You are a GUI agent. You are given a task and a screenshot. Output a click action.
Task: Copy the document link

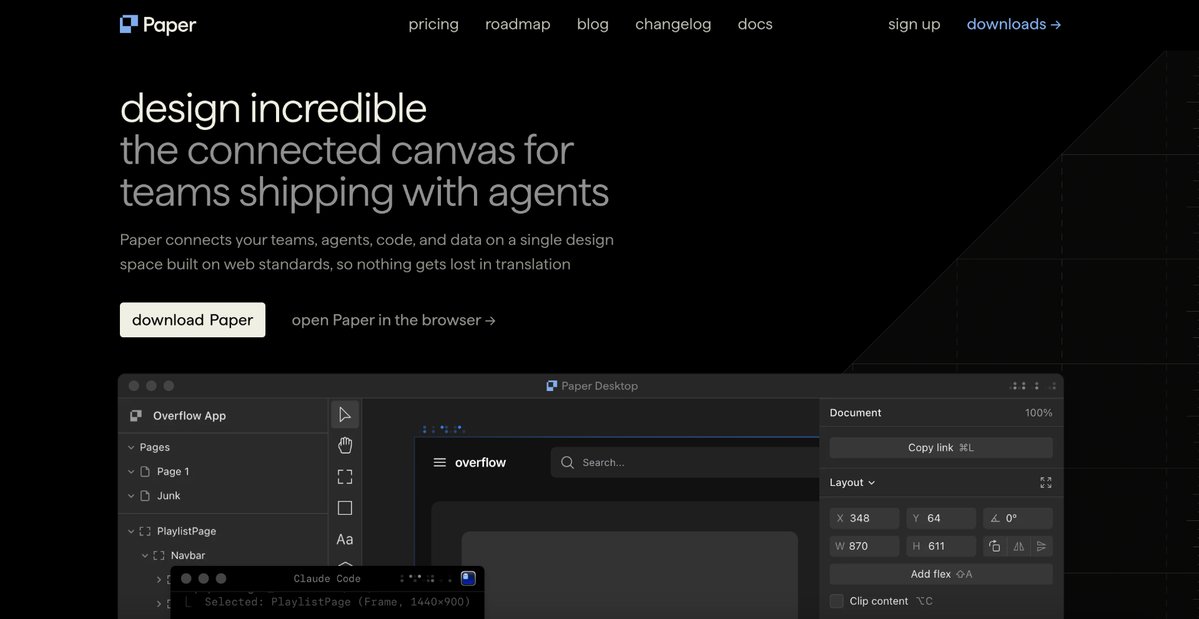[x=940, y=447]
